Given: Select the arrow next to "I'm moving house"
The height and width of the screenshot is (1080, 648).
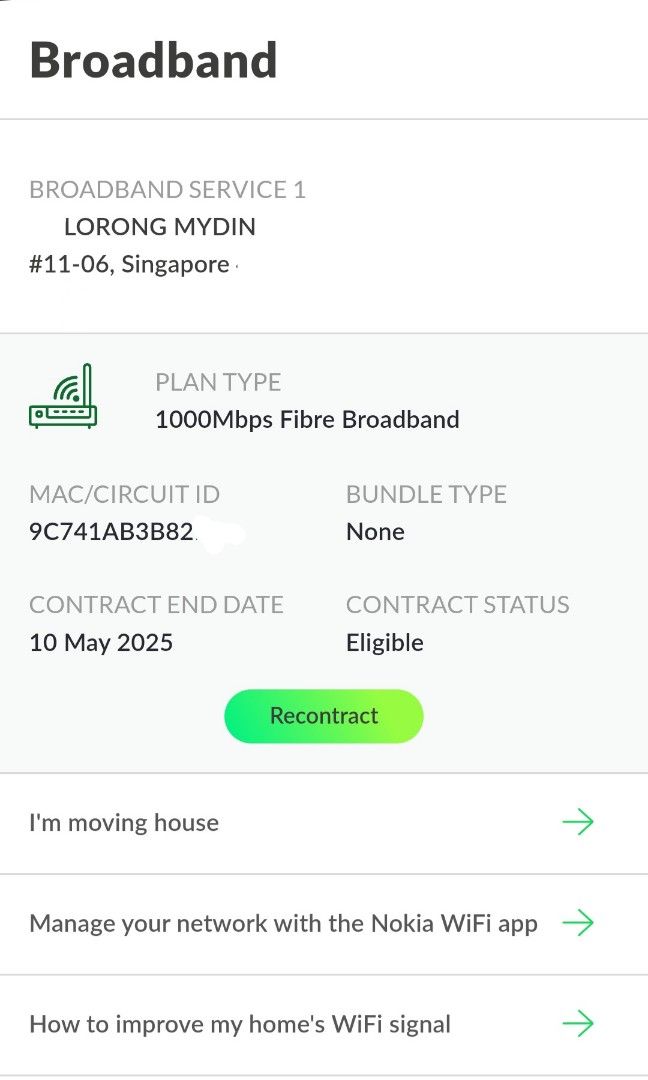Looking at the screenshot, I should coord(579,822).
